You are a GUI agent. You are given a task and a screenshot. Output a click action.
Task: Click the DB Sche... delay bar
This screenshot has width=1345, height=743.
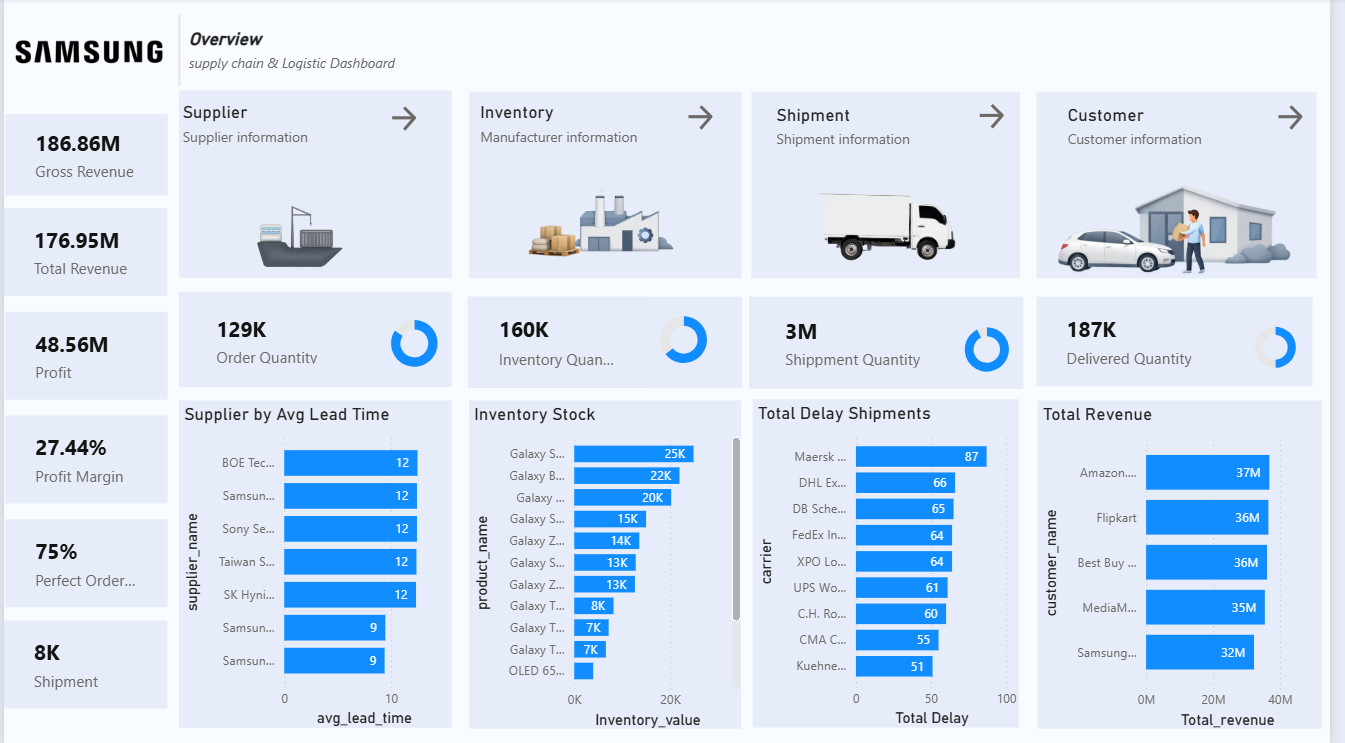click(x=905, y=509)
